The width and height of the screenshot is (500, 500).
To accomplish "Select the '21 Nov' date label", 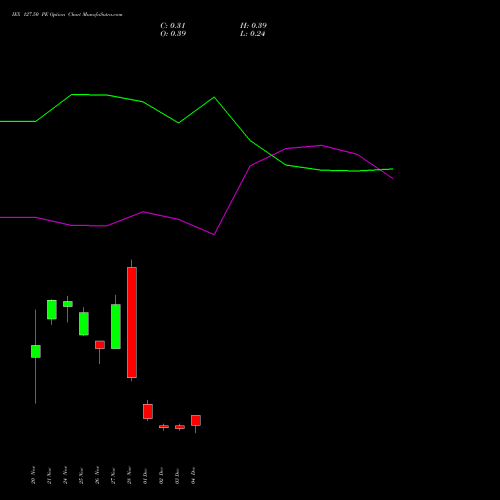I will point(49,475).
